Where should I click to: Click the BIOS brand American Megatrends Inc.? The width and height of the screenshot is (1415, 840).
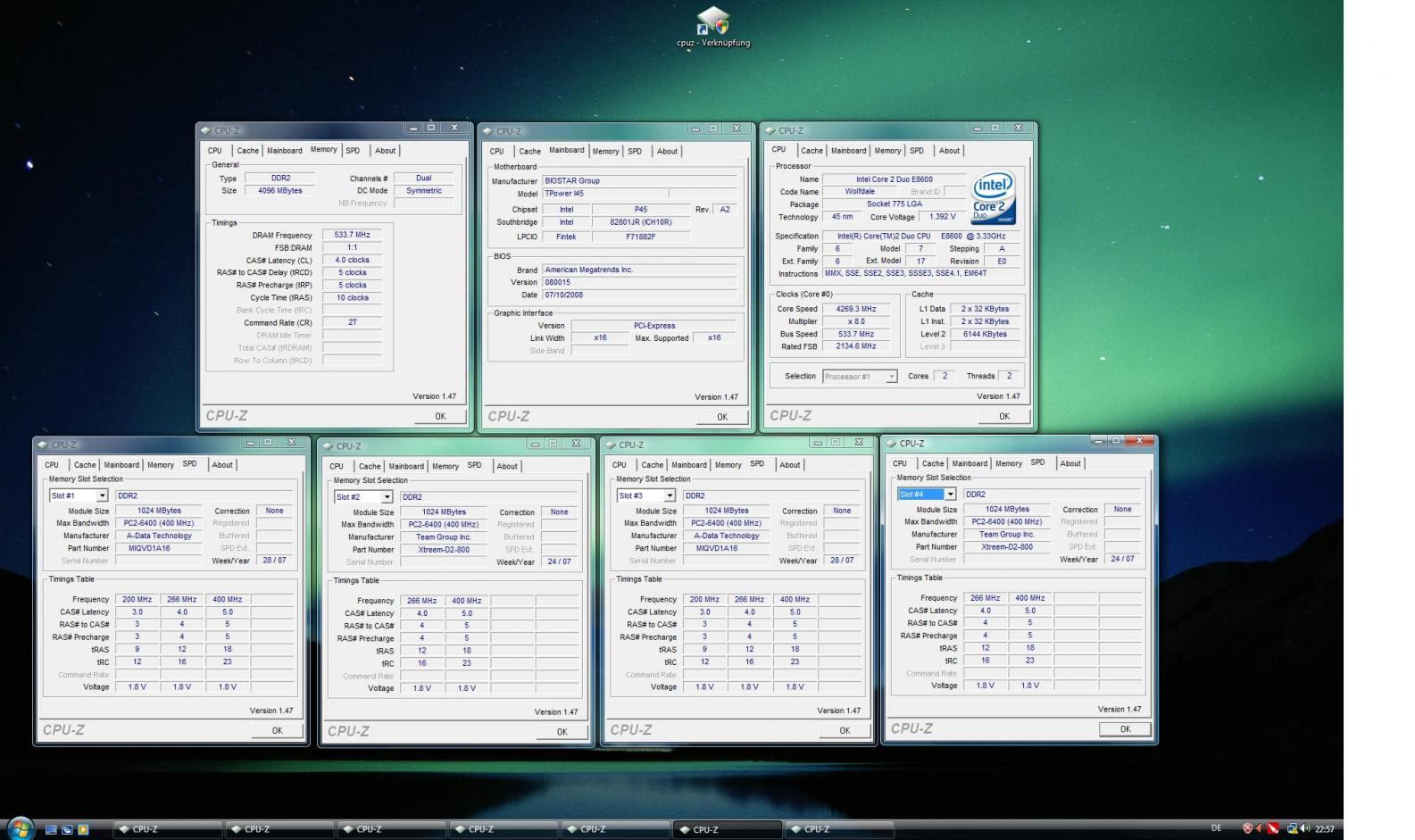pos(640,270)
